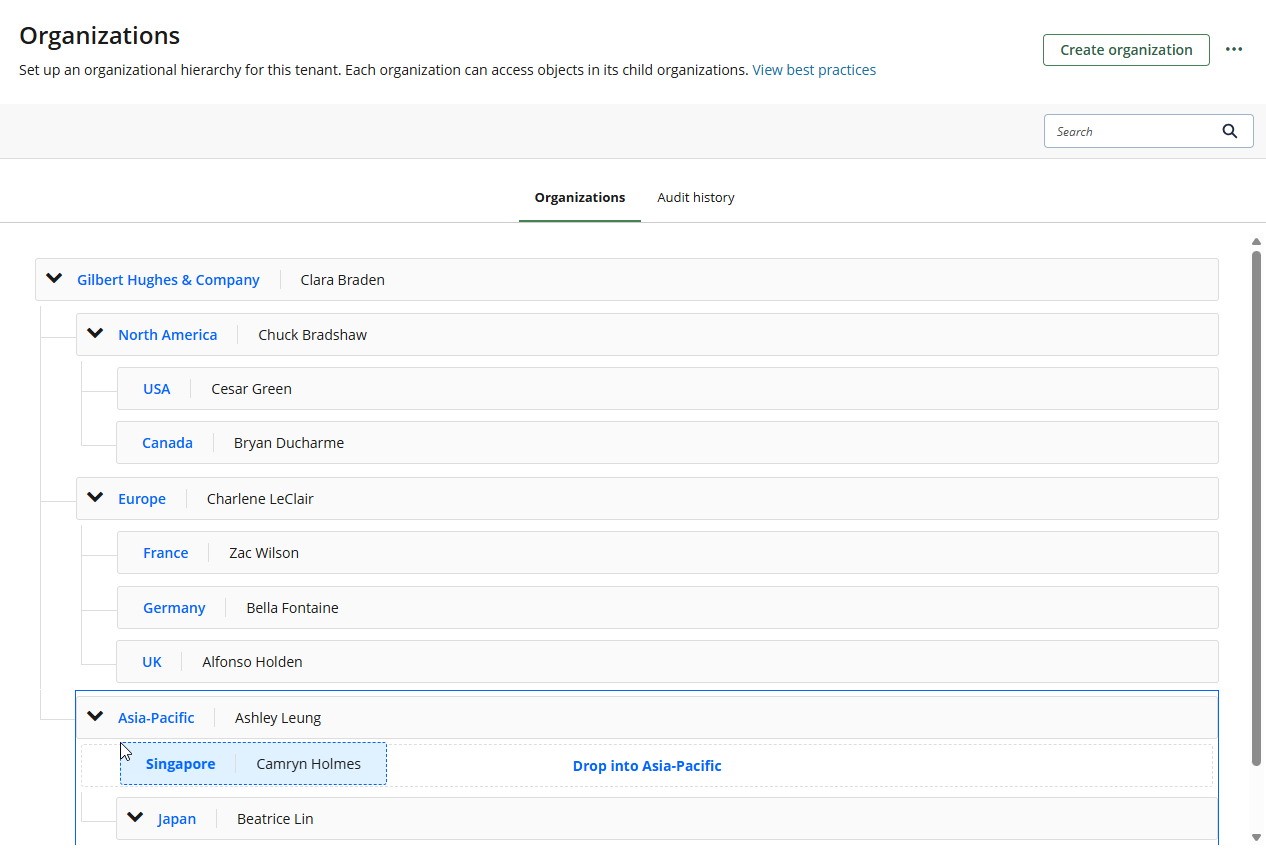Click the scroll up arrow

point(1256,241)
